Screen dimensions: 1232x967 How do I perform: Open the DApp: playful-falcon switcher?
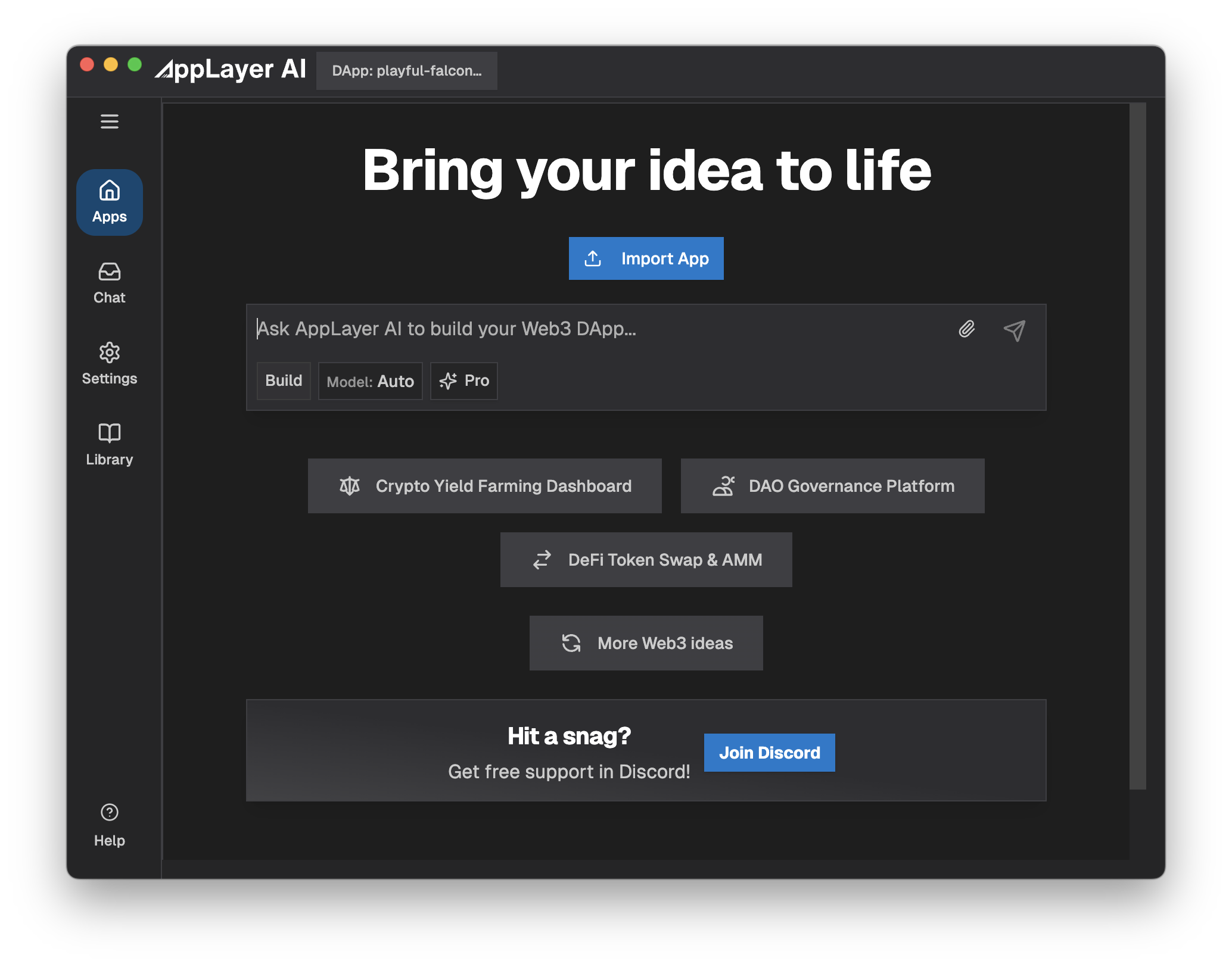pyautogui.click(x=407, y=70)
